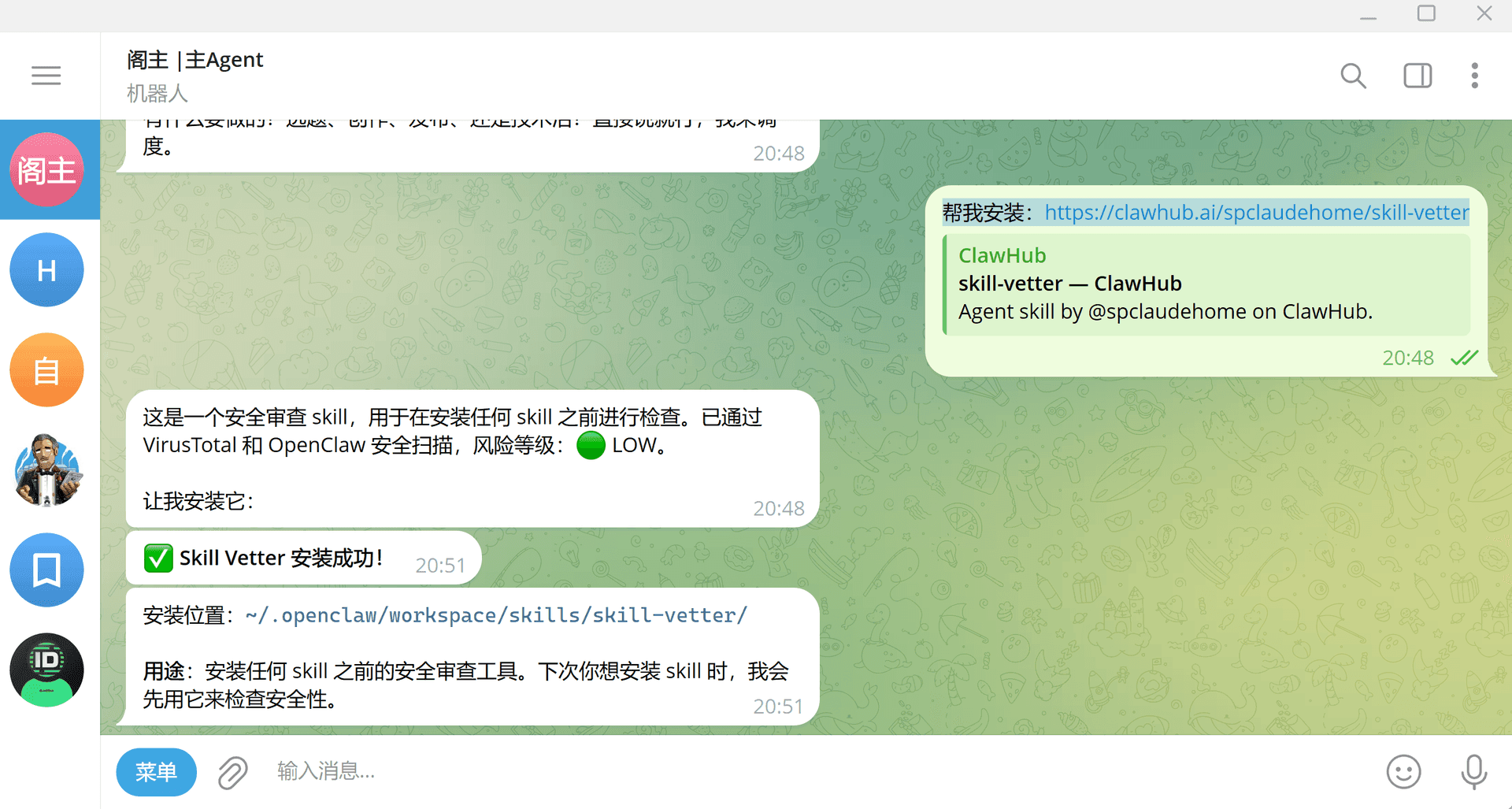The height and width of the screenshot is (809, 1512).
Task: Open the clawhub.ai skill-vetter link
Action: [x=1256, y=213]
